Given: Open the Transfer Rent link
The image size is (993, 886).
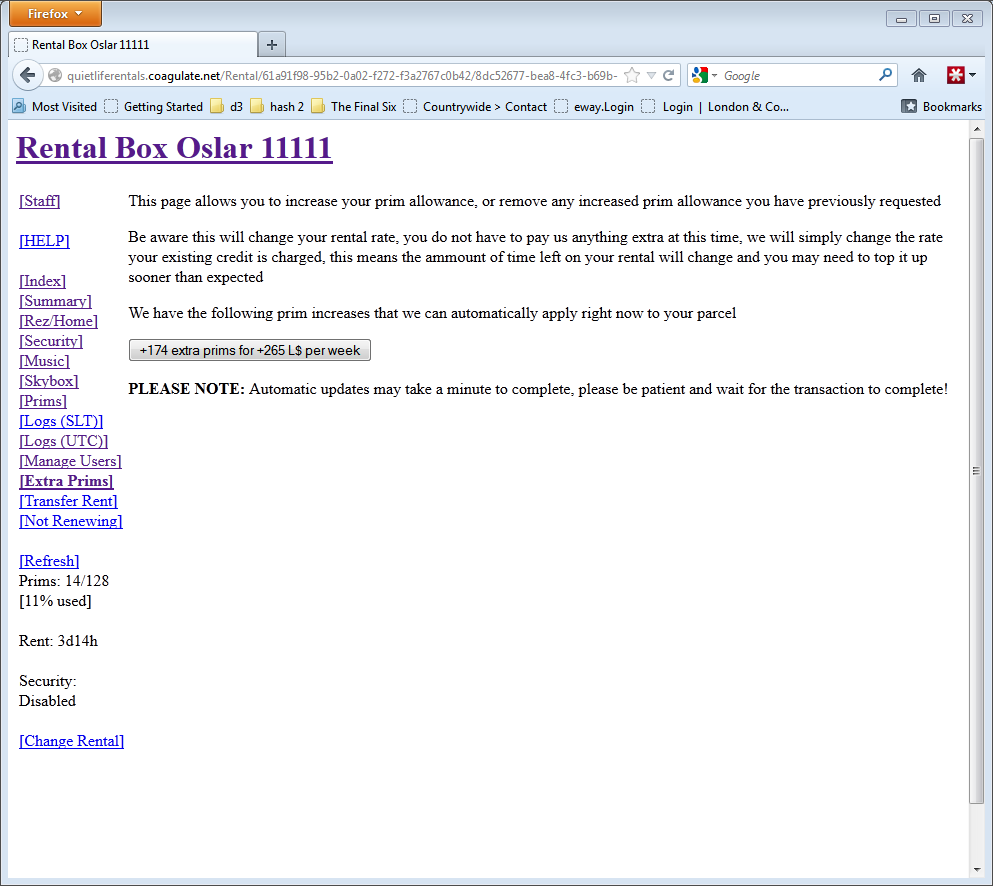Looking at the screenshot, I should [x=68, y=501].
